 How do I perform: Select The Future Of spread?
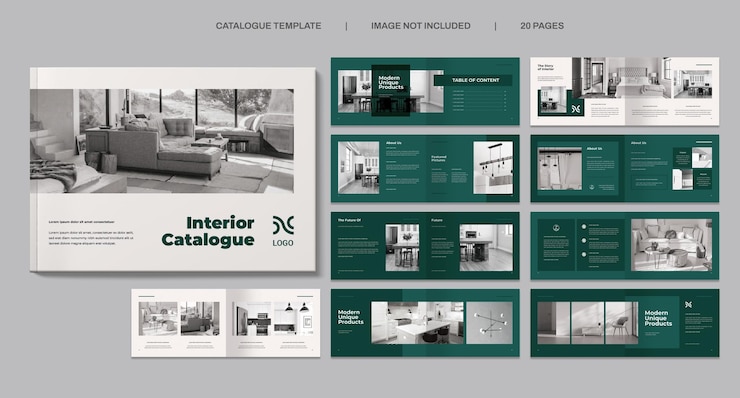425,246
